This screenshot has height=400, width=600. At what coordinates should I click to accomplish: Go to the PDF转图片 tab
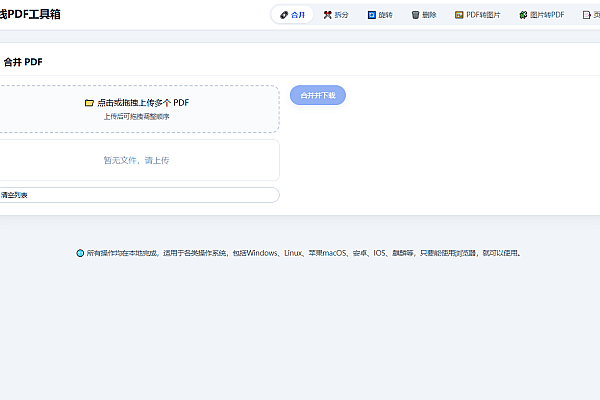[477, 15]
